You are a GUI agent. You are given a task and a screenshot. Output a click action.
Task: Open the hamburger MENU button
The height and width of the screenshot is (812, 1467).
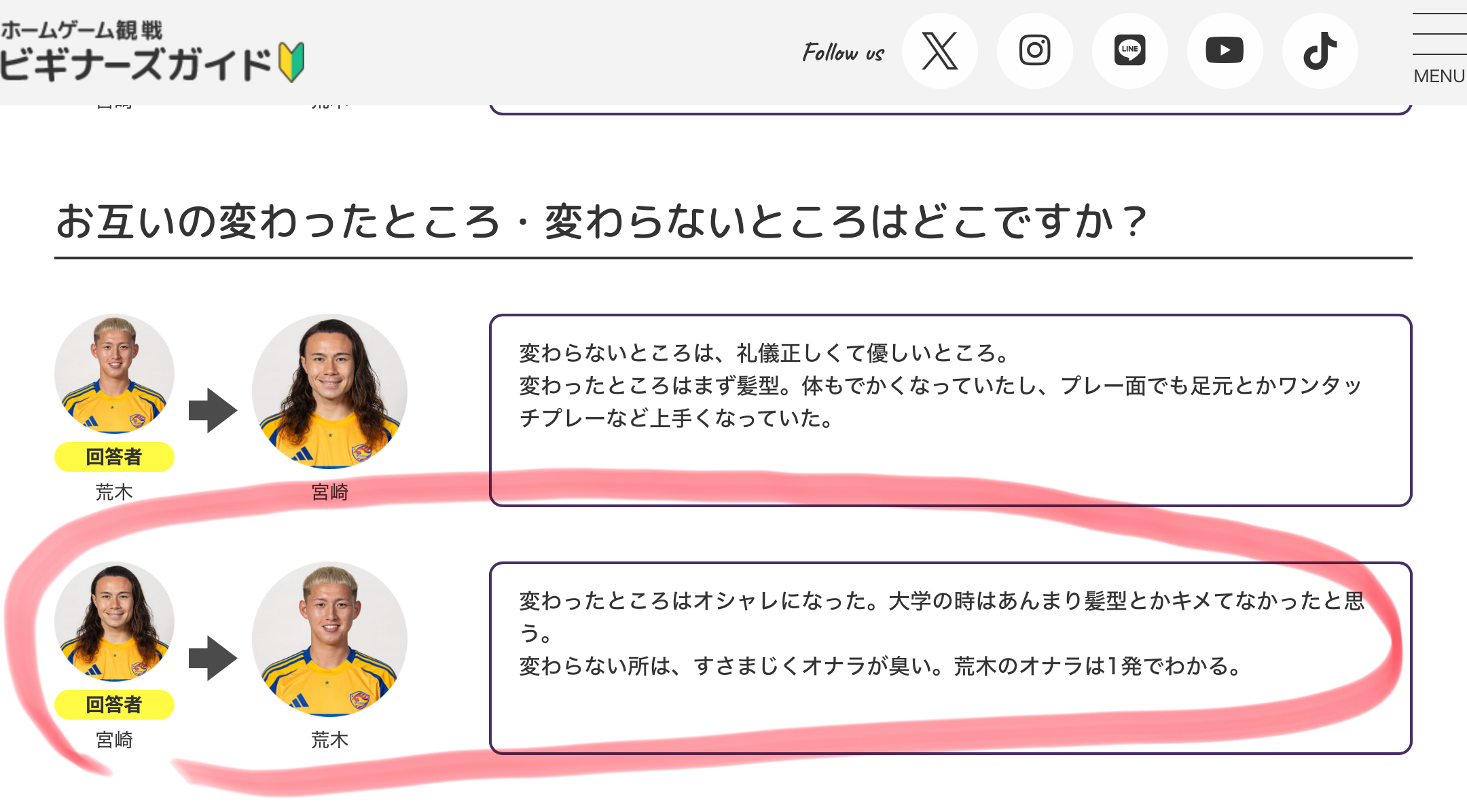click(x=1439, y=49)
